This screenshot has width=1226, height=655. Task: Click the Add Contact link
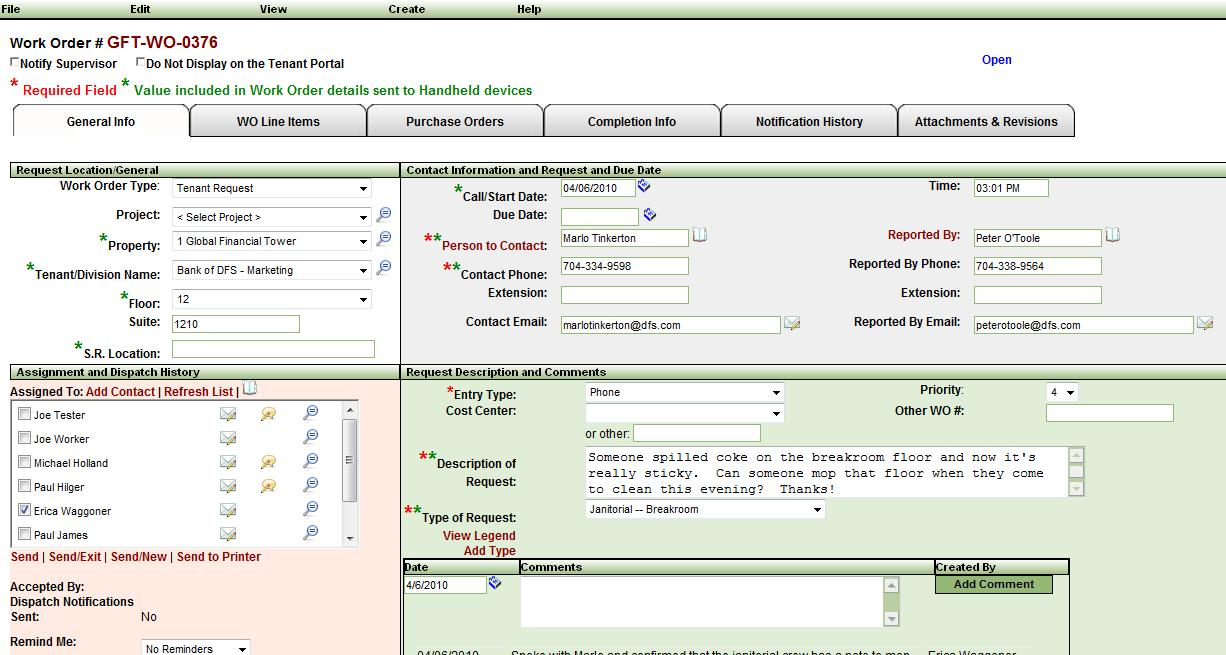[120, 392]
